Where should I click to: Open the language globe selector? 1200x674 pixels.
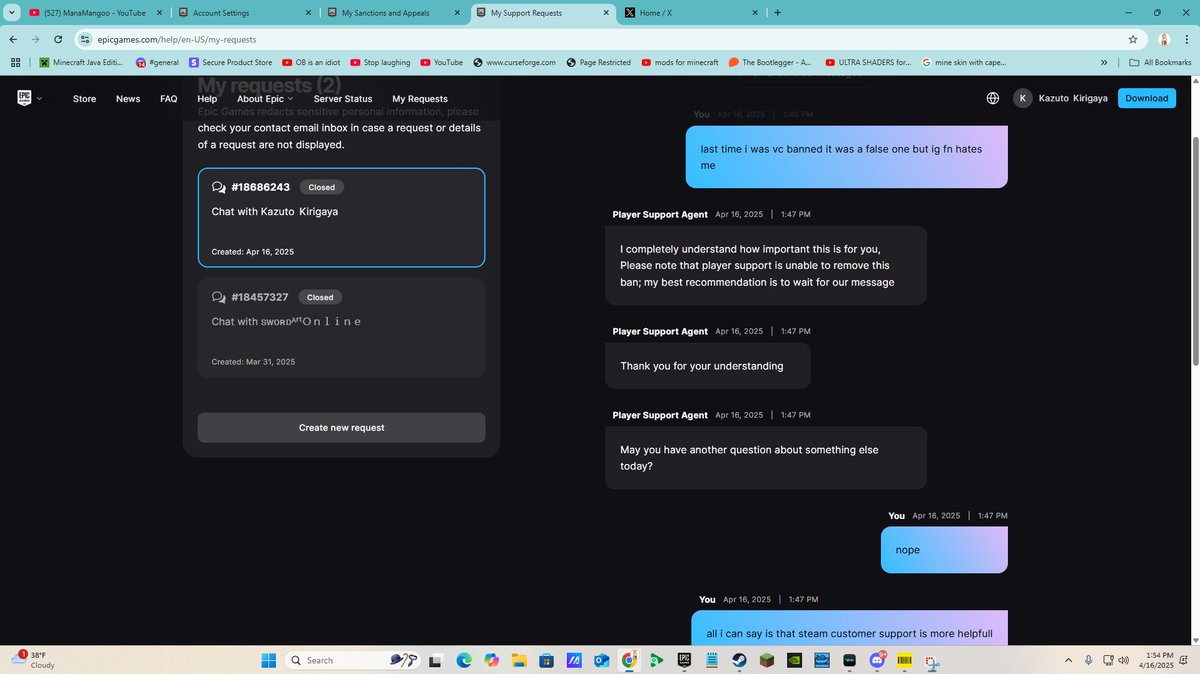coord(993,98)
